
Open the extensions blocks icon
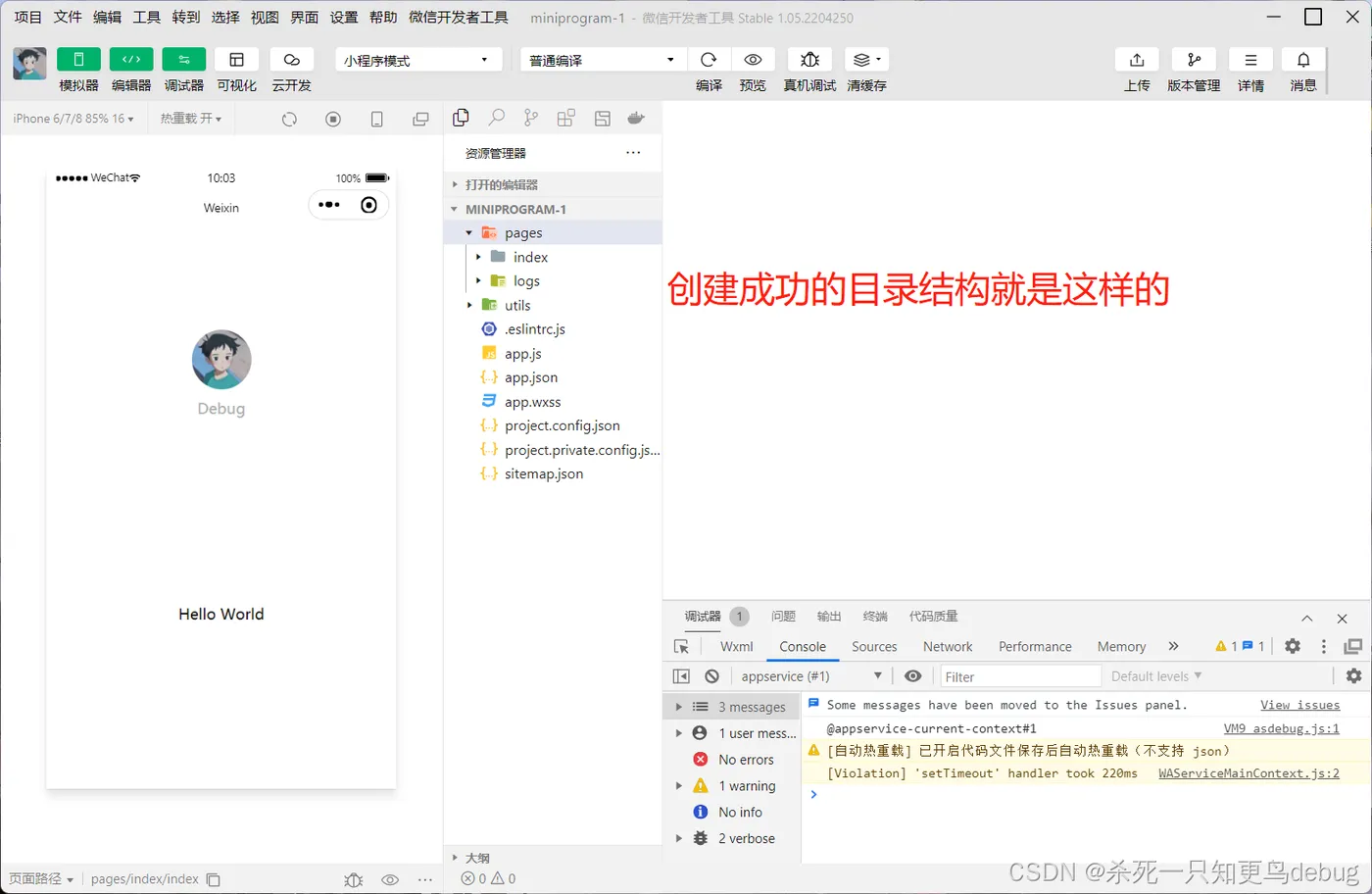566,118
